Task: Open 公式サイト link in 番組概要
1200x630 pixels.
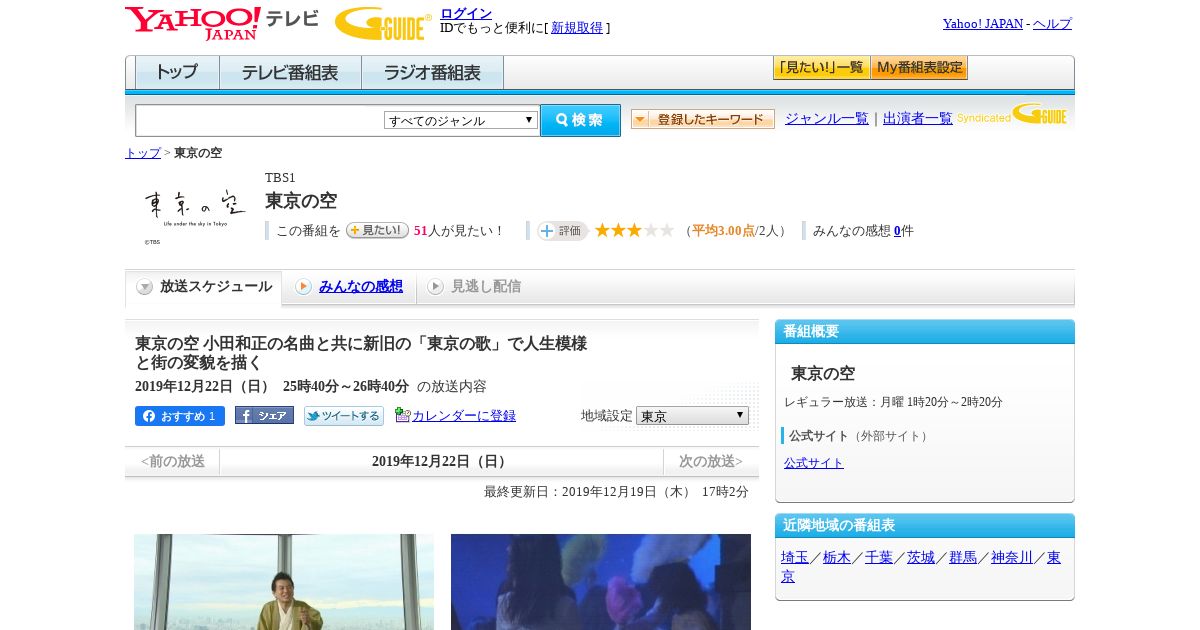Action: (814, 463)
